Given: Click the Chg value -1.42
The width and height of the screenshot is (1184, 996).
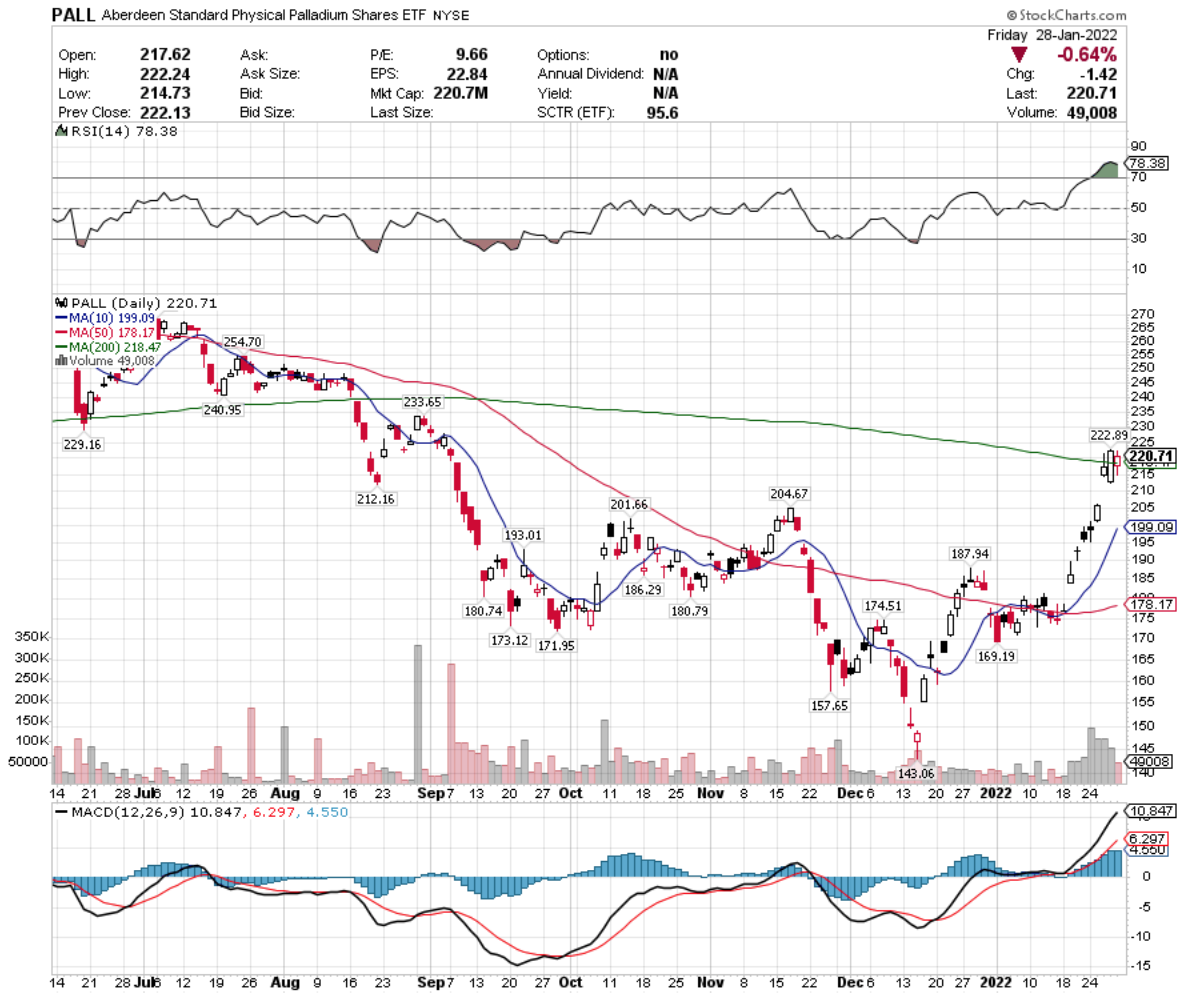Looking at the screenshot, I should point(1099,74).
